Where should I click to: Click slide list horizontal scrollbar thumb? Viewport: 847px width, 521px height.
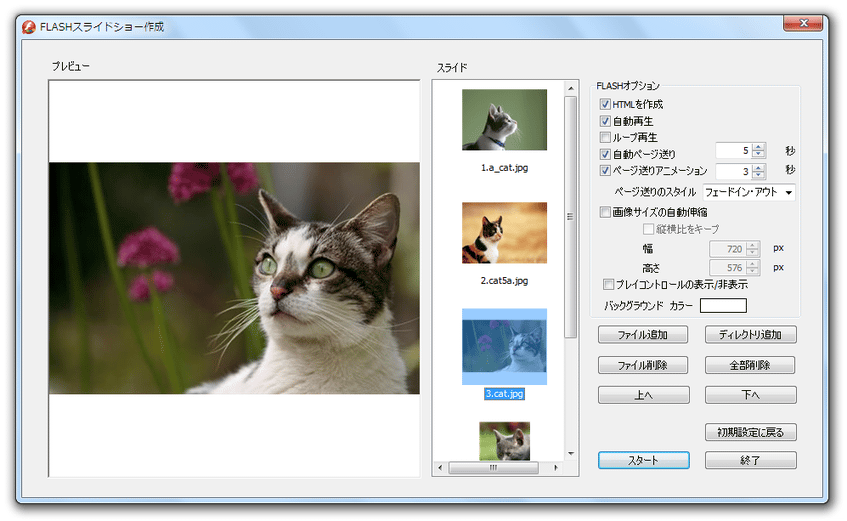pos(493,468)
